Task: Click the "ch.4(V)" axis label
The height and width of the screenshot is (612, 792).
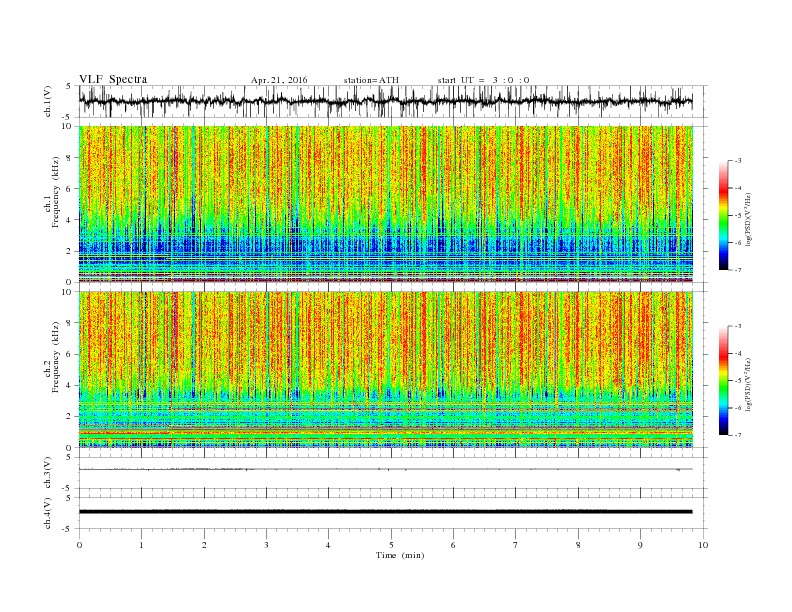Action: [x=47, y=513]
